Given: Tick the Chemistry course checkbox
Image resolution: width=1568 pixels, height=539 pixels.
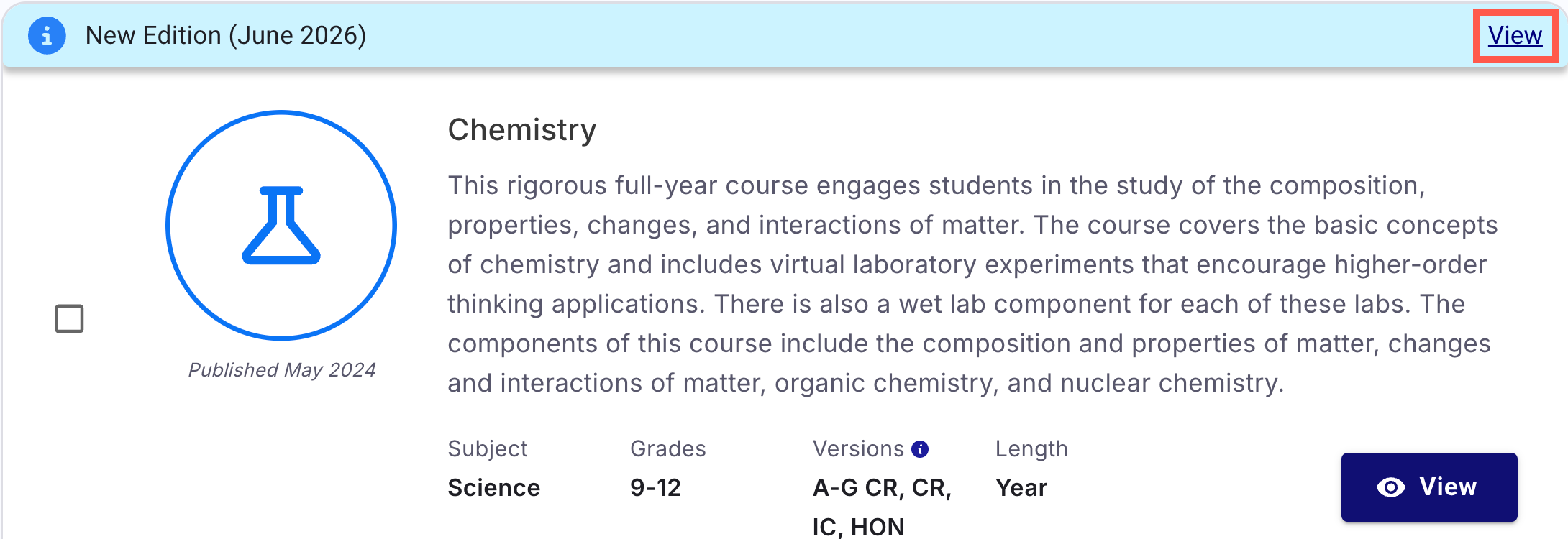Looking at the screenshot, I should 70,318.
